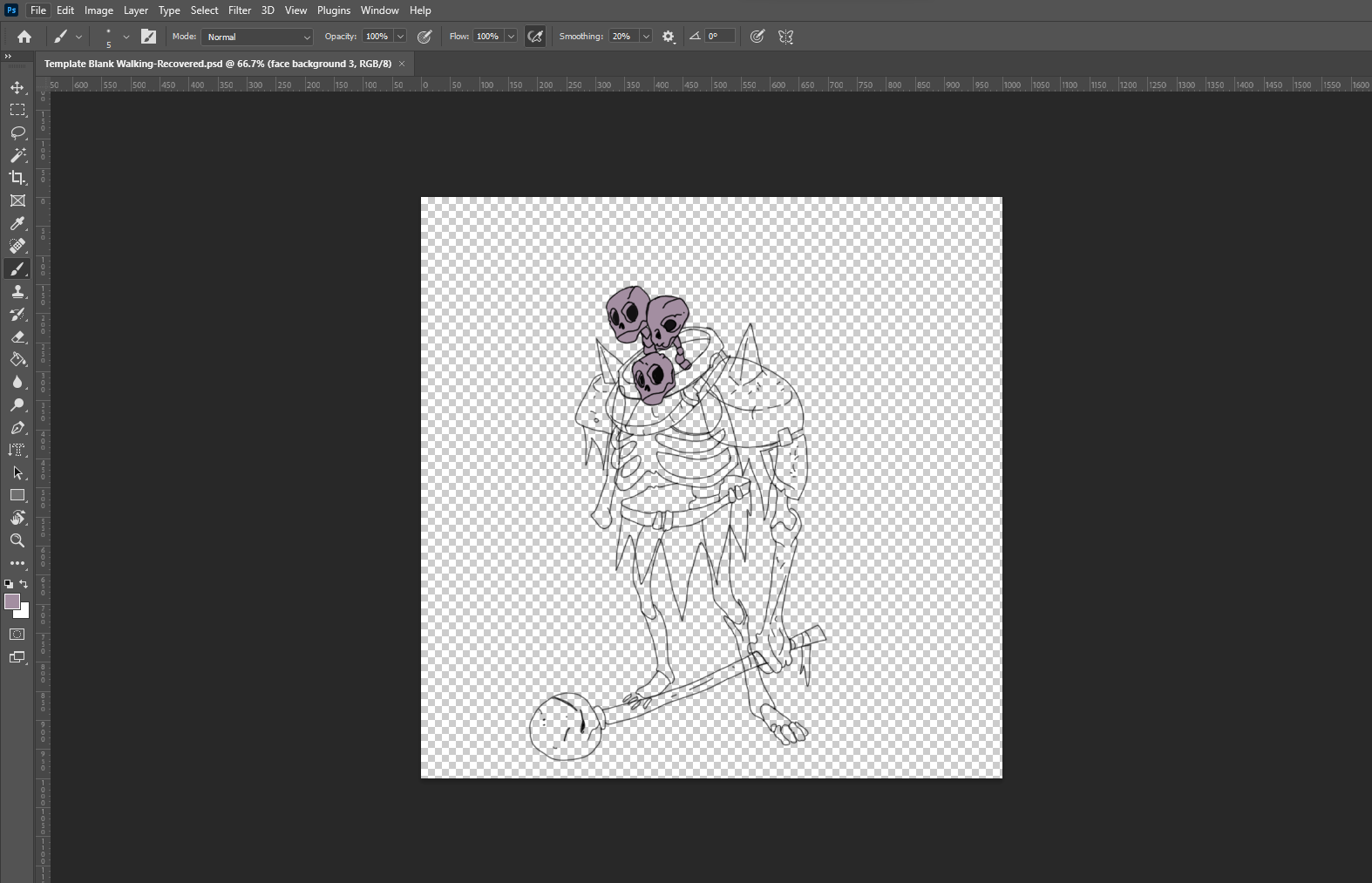Open the 3D menu

click(268, 10)
